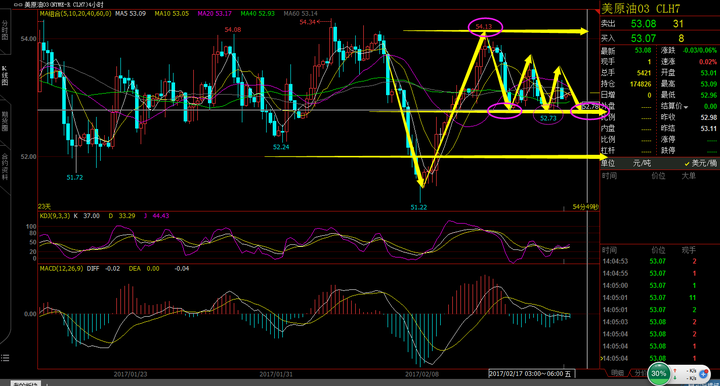Image resolution: width=720 pixels, height=386 pixels.
Task: Open the KDJ(9,3,3) indicator settings label
Action: 55,216
